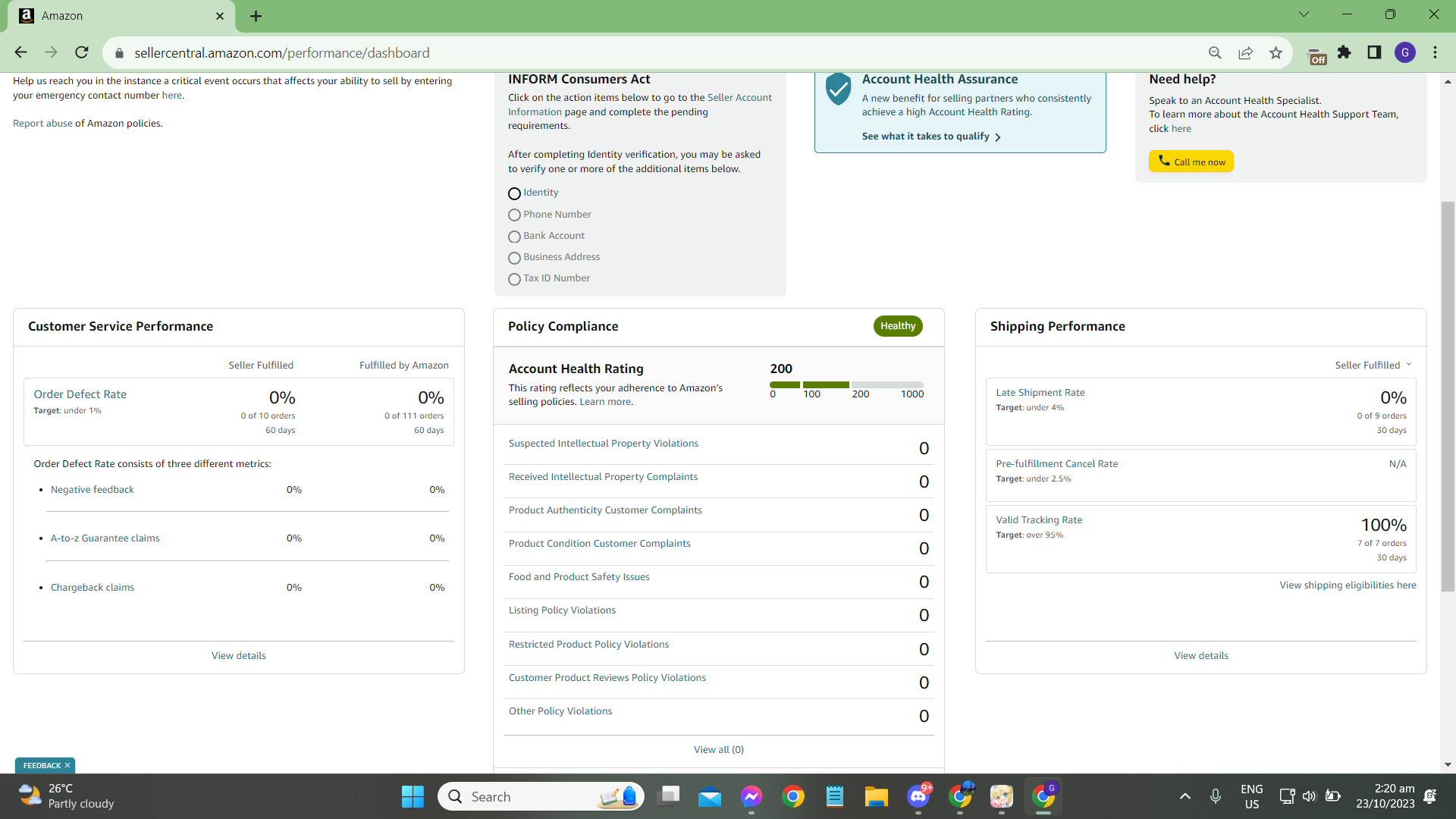
Task: Select the Phone Number radio option
Action: 514,215
